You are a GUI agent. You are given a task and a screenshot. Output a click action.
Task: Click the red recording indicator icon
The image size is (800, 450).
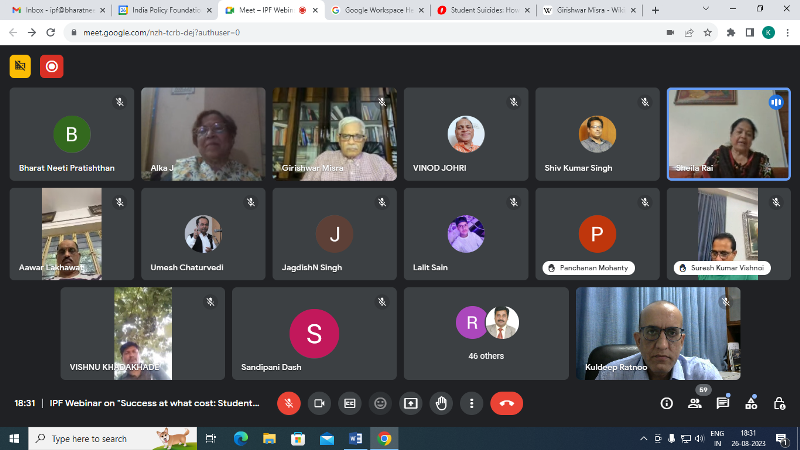coord(51,67)
